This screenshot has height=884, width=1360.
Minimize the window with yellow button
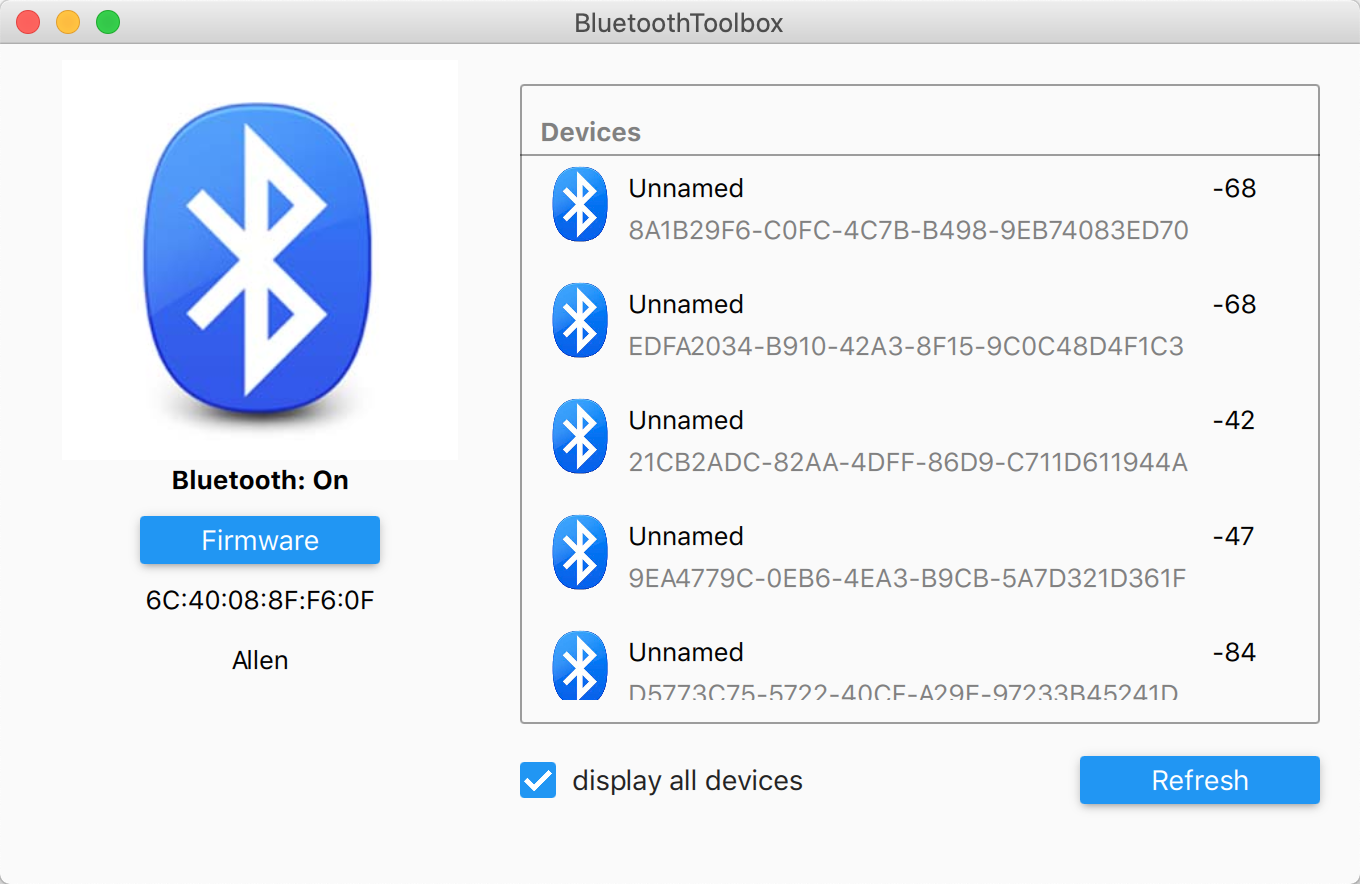coord(68,22)
